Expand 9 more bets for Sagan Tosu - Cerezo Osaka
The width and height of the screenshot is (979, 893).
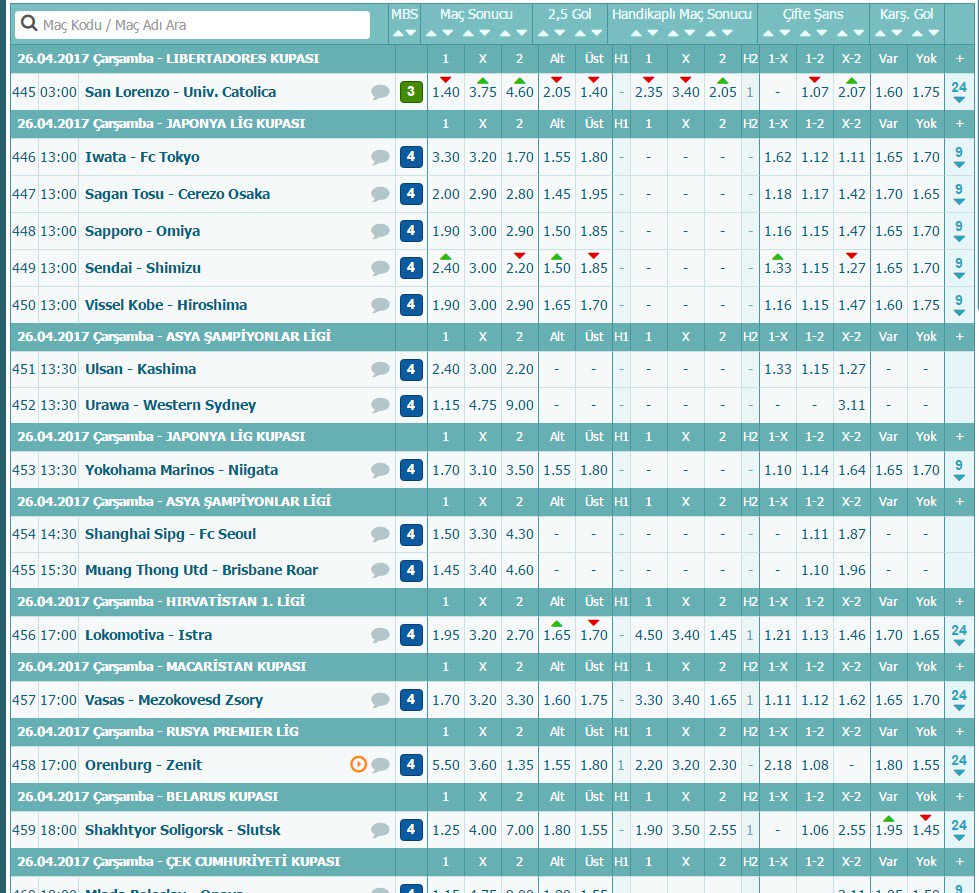click(x=959, y=194)
